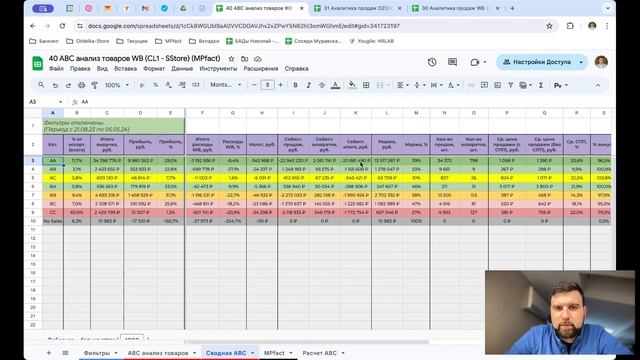This screenshot has width=640, height=360.
Task: Open the all sheets list
Action: point(65,353)
